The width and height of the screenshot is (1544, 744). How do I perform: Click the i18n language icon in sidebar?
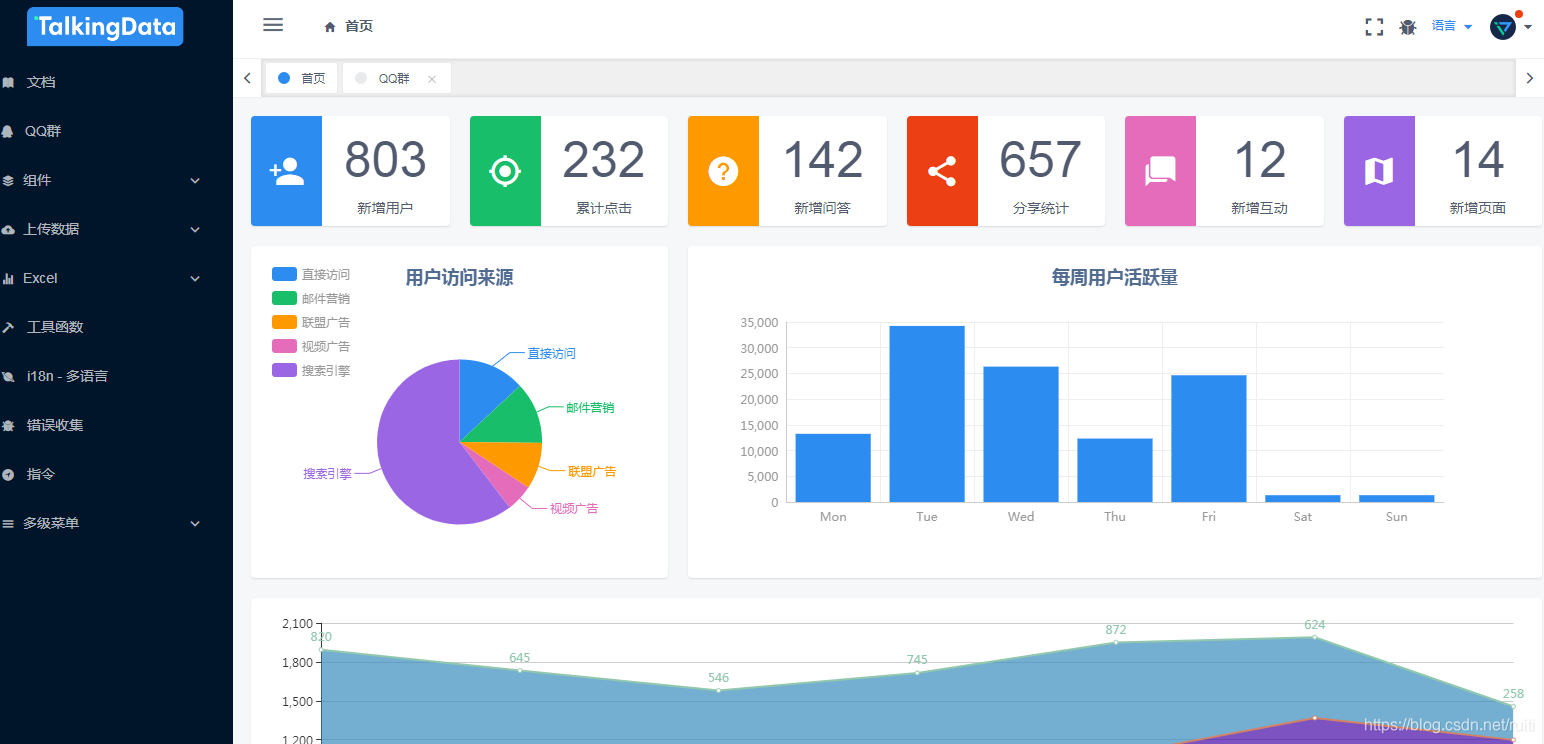(8, 376)
